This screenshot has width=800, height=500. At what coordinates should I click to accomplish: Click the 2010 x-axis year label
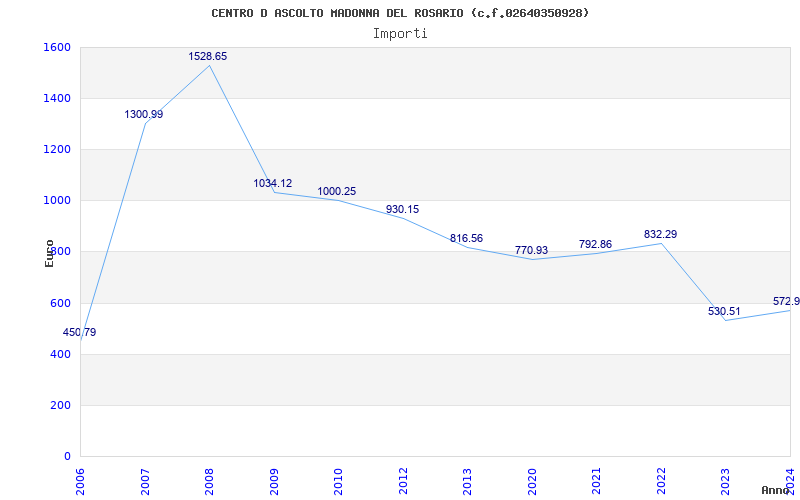pyautogui.click(x=339, y=481)
